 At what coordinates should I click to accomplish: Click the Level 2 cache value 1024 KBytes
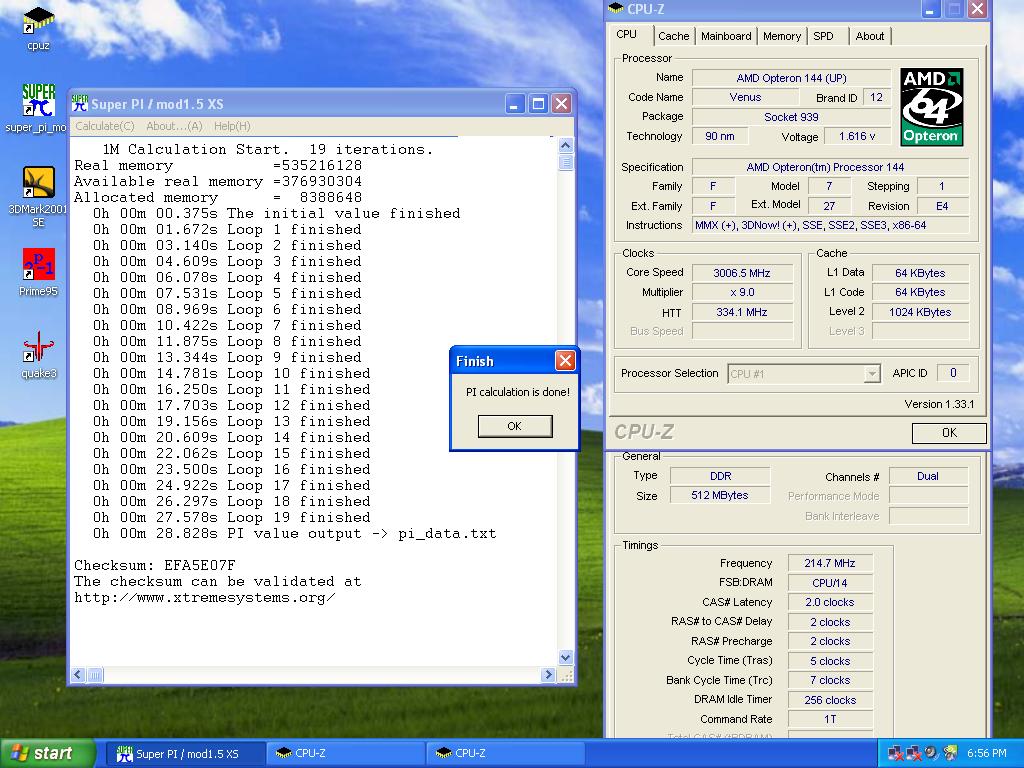[x=920, y=312]
